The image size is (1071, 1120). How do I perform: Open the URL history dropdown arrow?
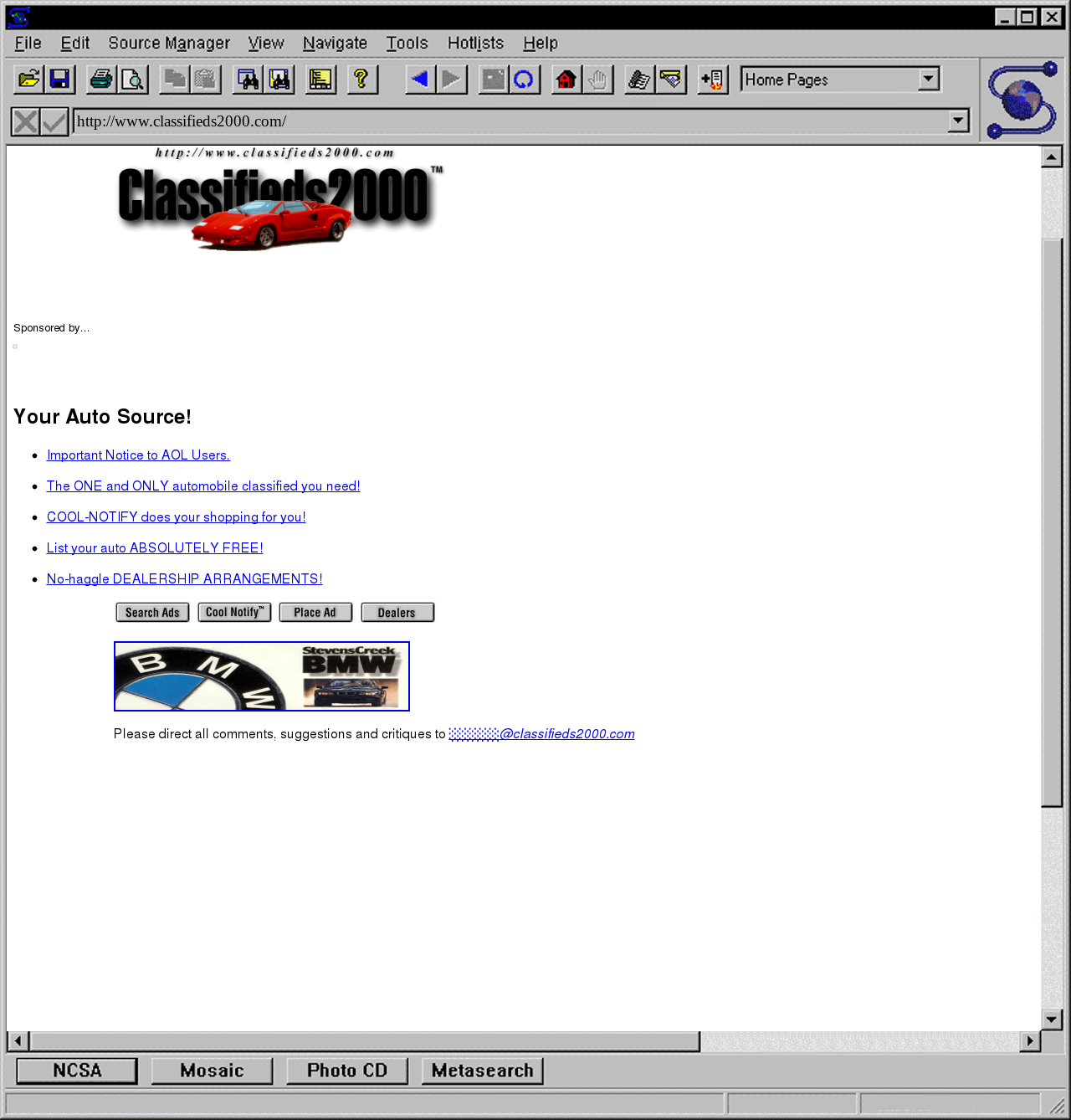(959, 121)
